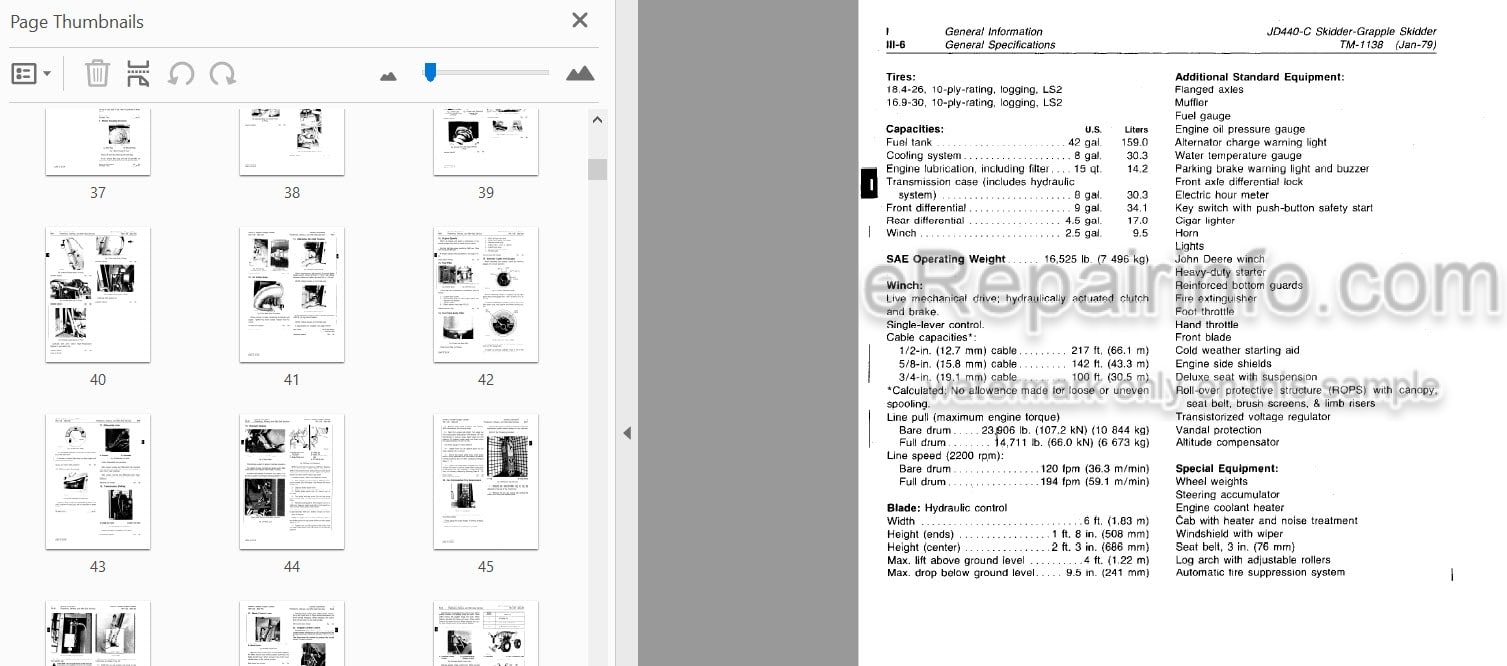
Task: Select page 45 thumbnail
Action: point(486,481)
